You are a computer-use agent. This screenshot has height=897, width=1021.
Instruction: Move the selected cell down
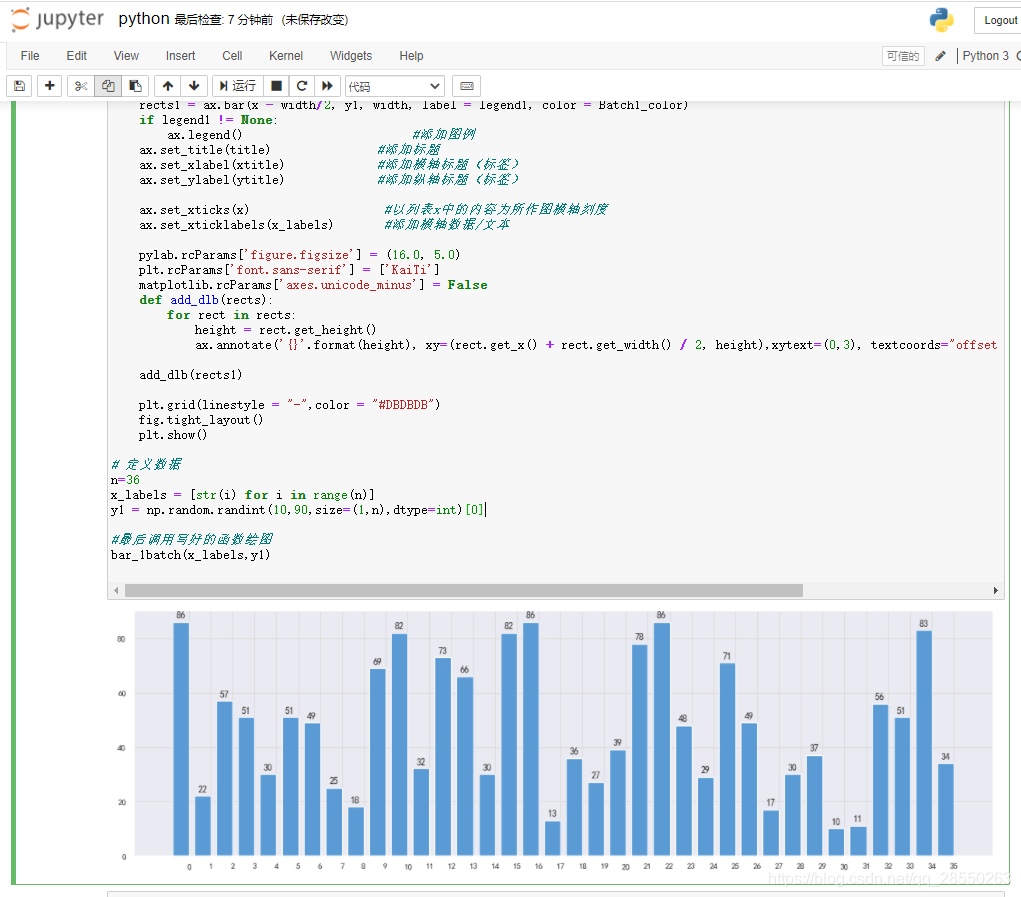[194, 86]
